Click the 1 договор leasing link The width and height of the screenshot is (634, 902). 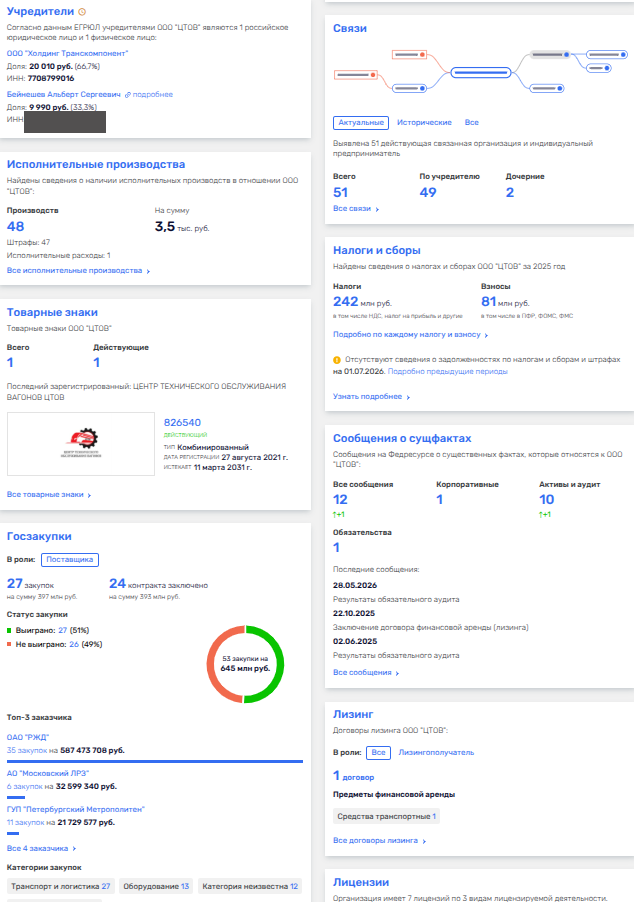point(354,776)
